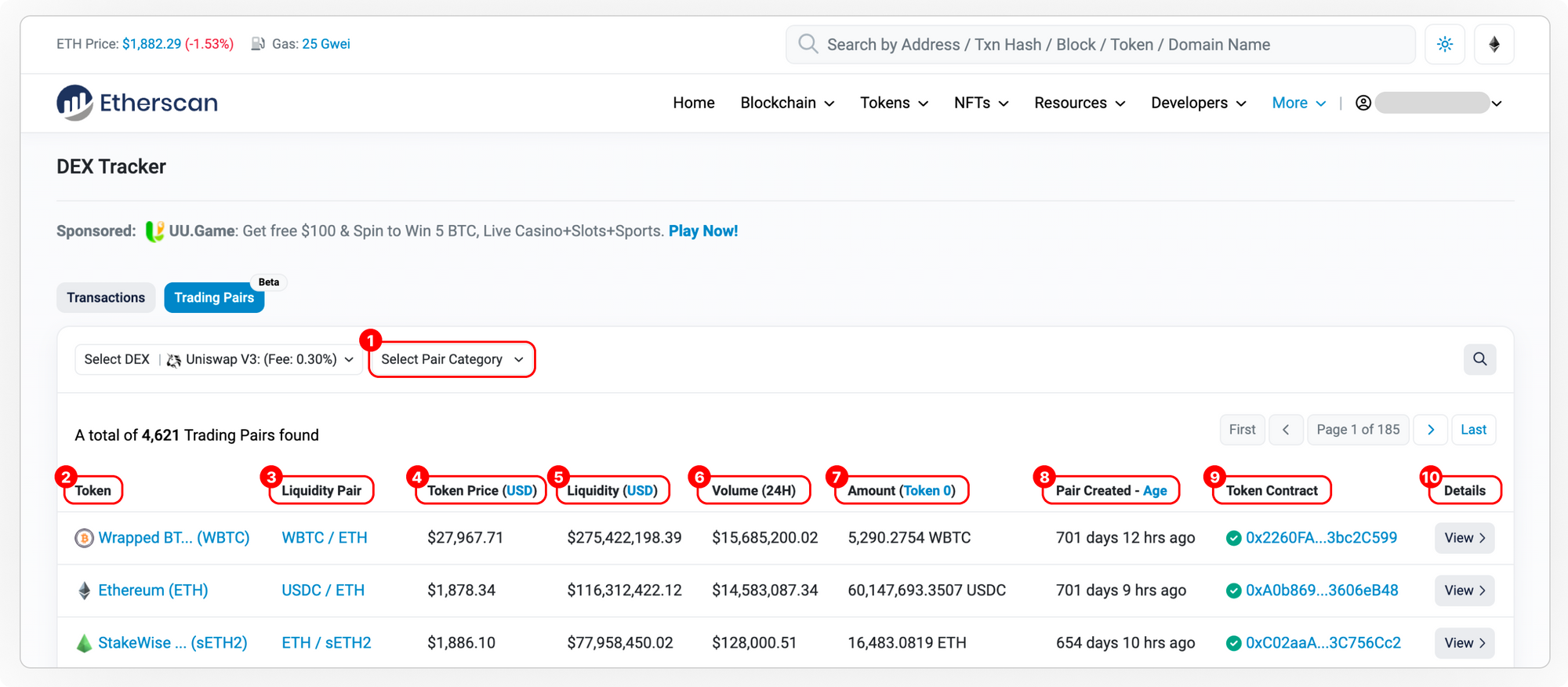Viewport: 1568px width, 687px height.
Task: Click the table search magnifier icon
Action: click(1479, 359)
